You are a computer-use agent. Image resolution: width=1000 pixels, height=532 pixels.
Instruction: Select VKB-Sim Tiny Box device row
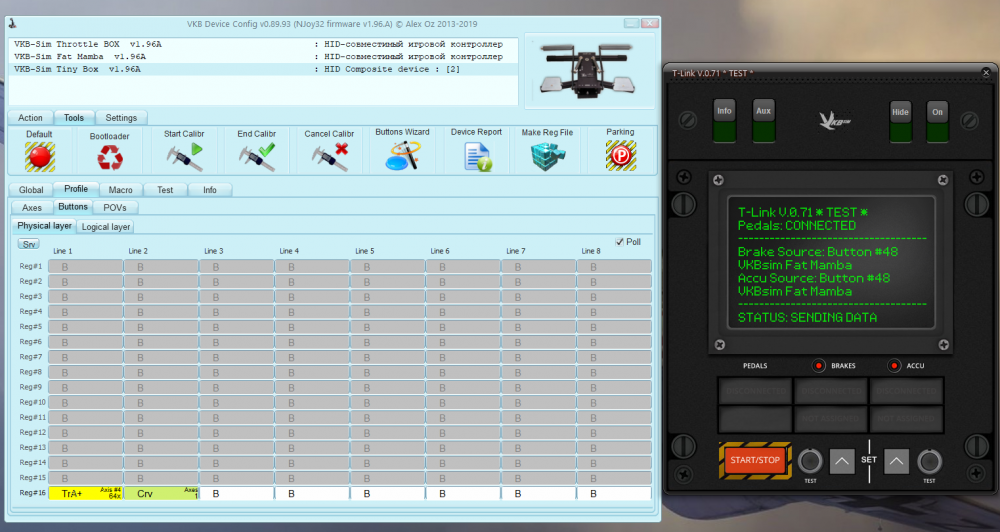tap(263, 69)
